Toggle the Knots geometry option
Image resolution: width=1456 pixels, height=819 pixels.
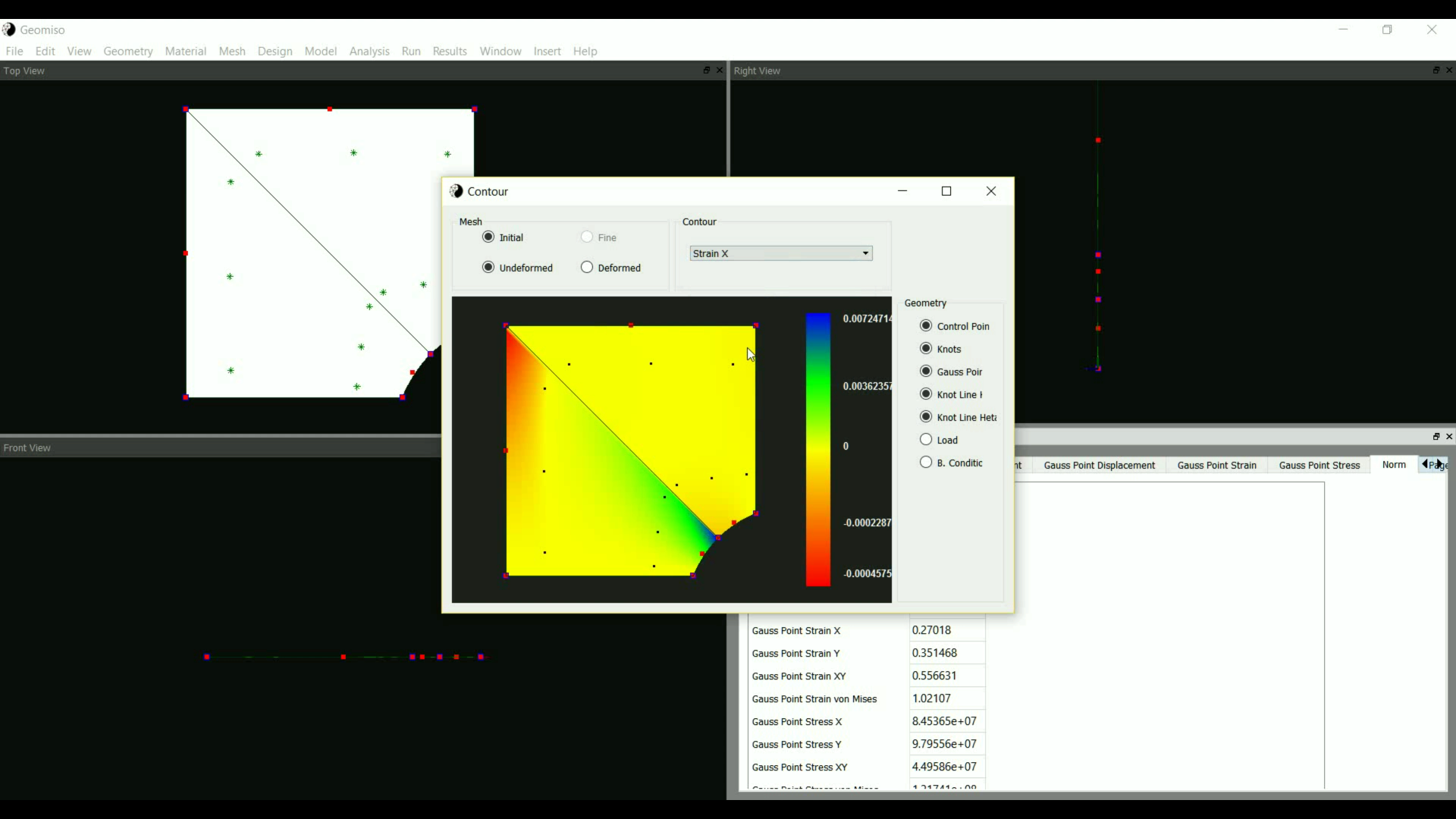pos(926,349)
